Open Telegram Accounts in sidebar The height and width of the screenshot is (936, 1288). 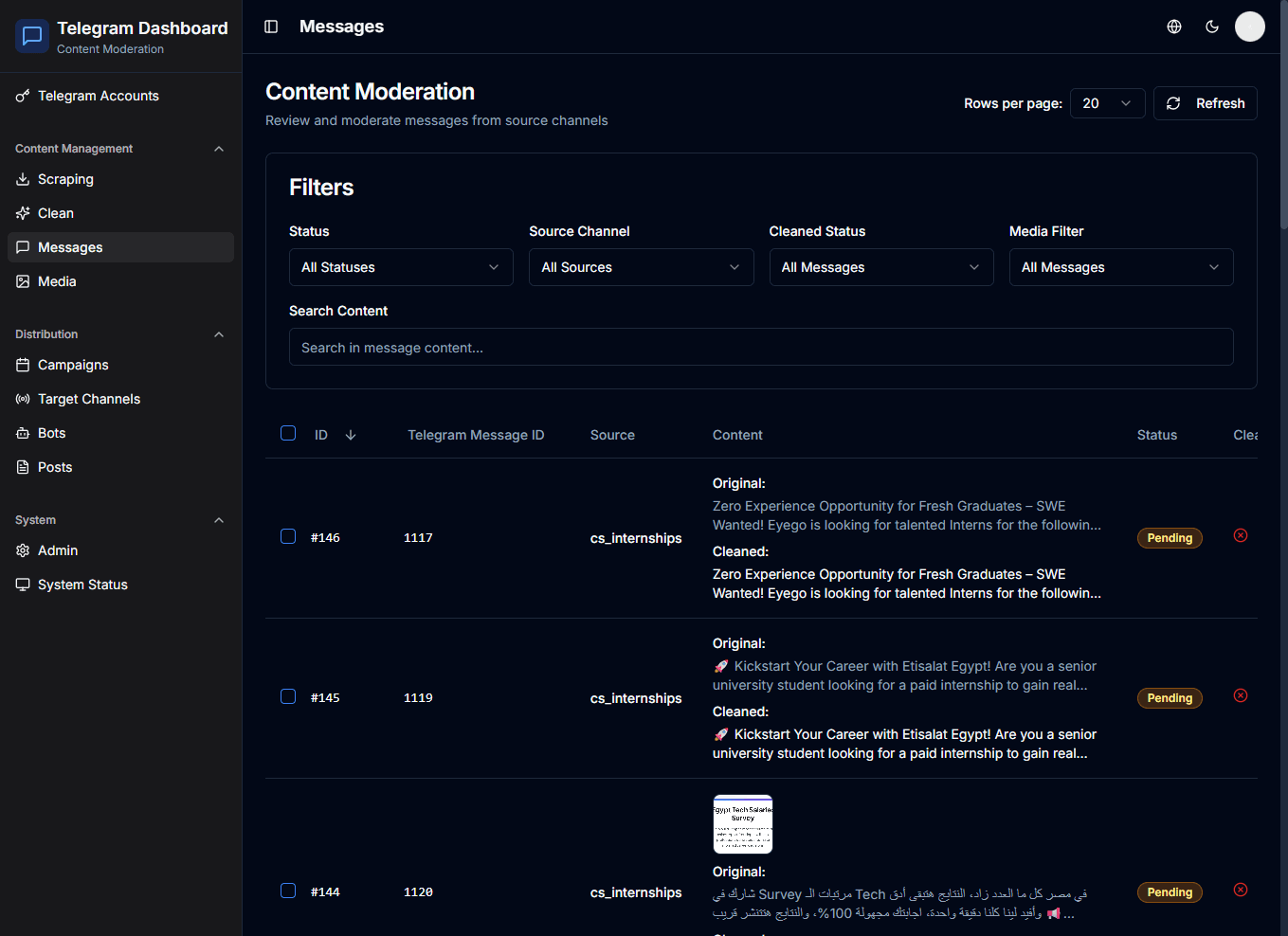(x=121, y=96)
